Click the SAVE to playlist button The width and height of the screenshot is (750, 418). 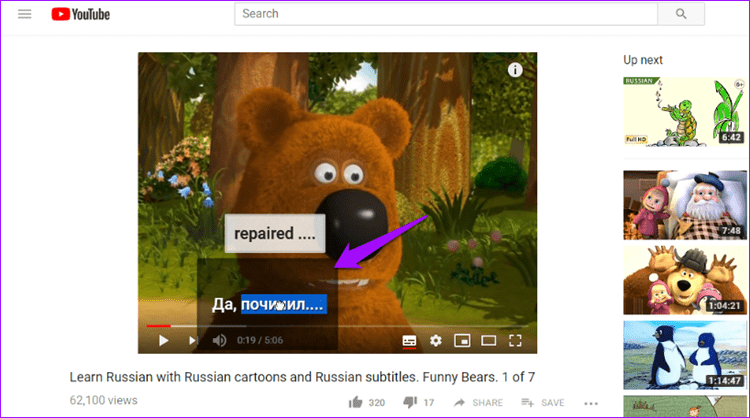point(543,403)
